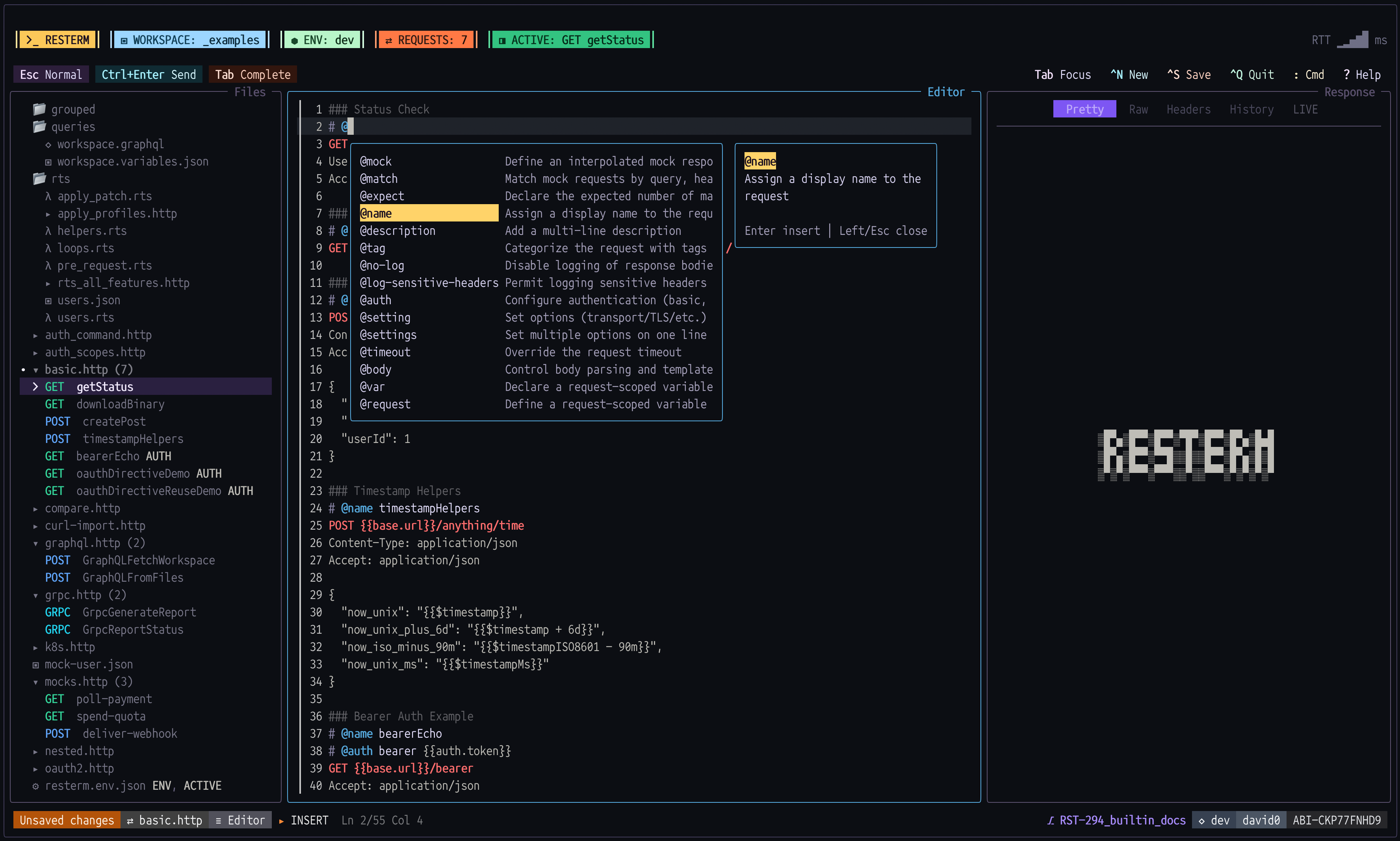
Task: Click the git branch RST-294_builtin_docs indicator
Action: (1116, 820)
